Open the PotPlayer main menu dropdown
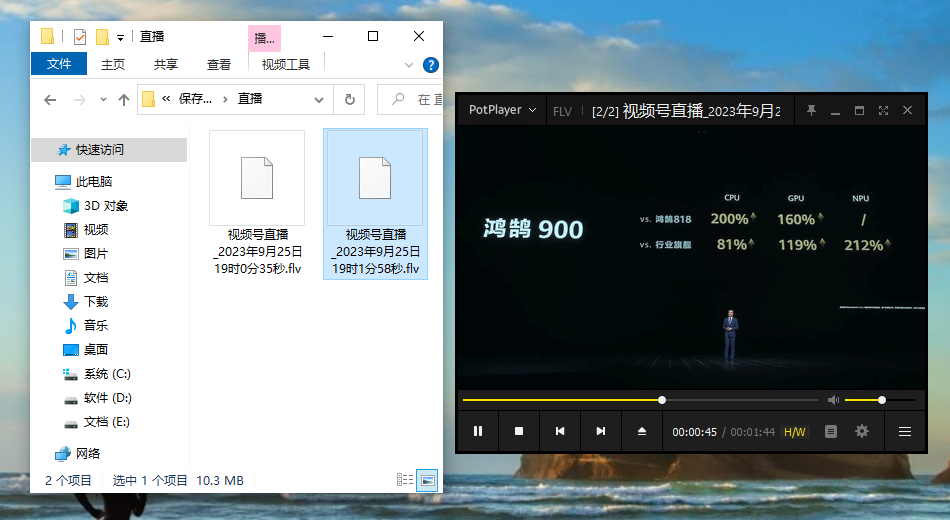950x520 pixels. 502,110
